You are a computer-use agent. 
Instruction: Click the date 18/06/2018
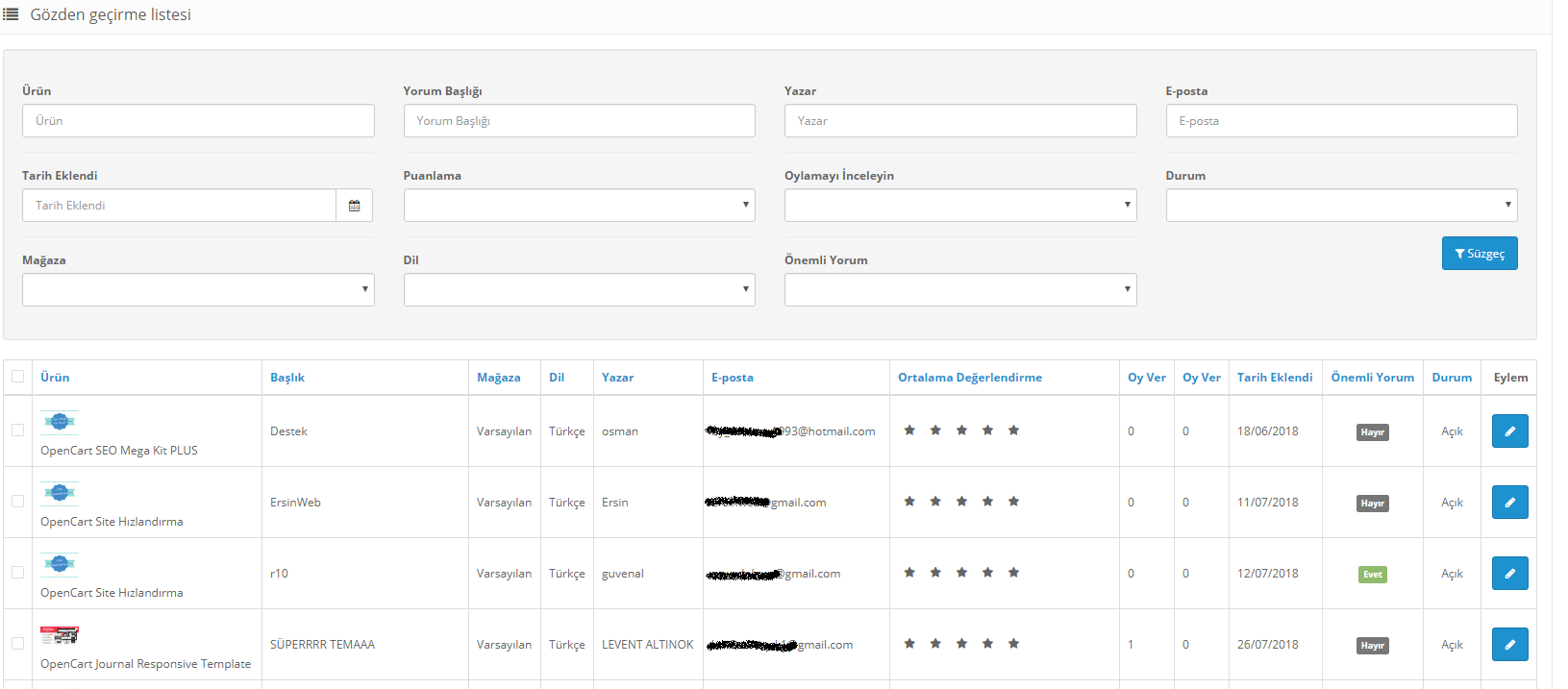(1267, 431)
